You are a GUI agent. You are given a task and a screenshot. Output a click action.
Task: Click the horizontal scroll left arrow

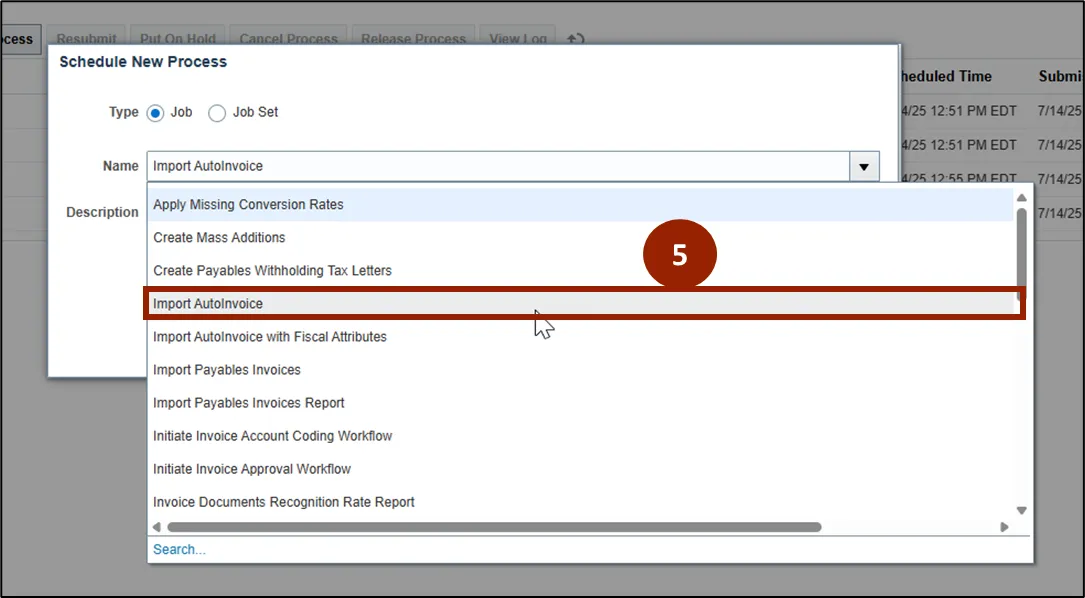pyautogui.click(x=156, y=527)
